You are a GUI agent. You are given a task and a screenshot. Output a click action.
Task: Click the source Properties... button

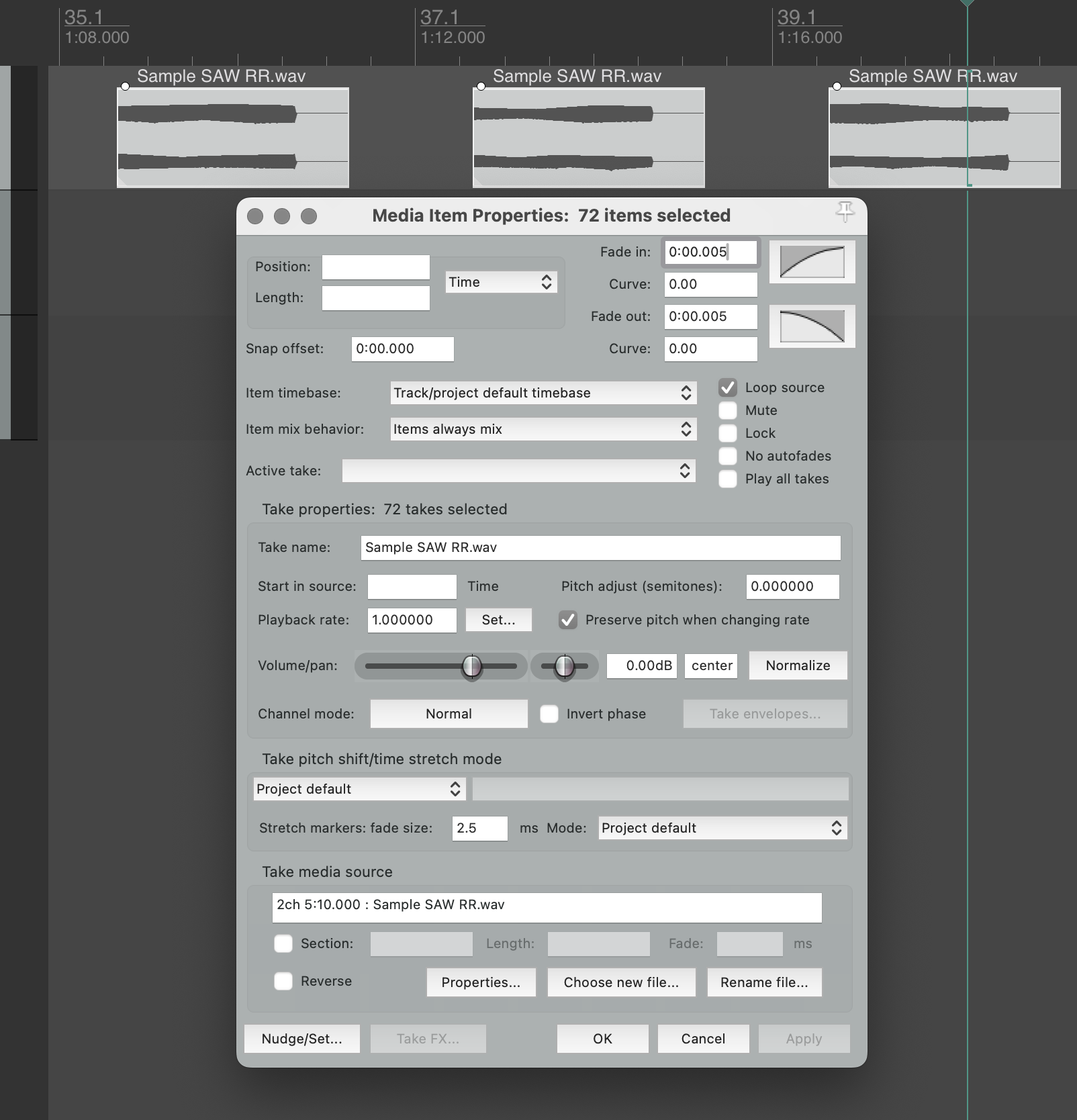481,982
